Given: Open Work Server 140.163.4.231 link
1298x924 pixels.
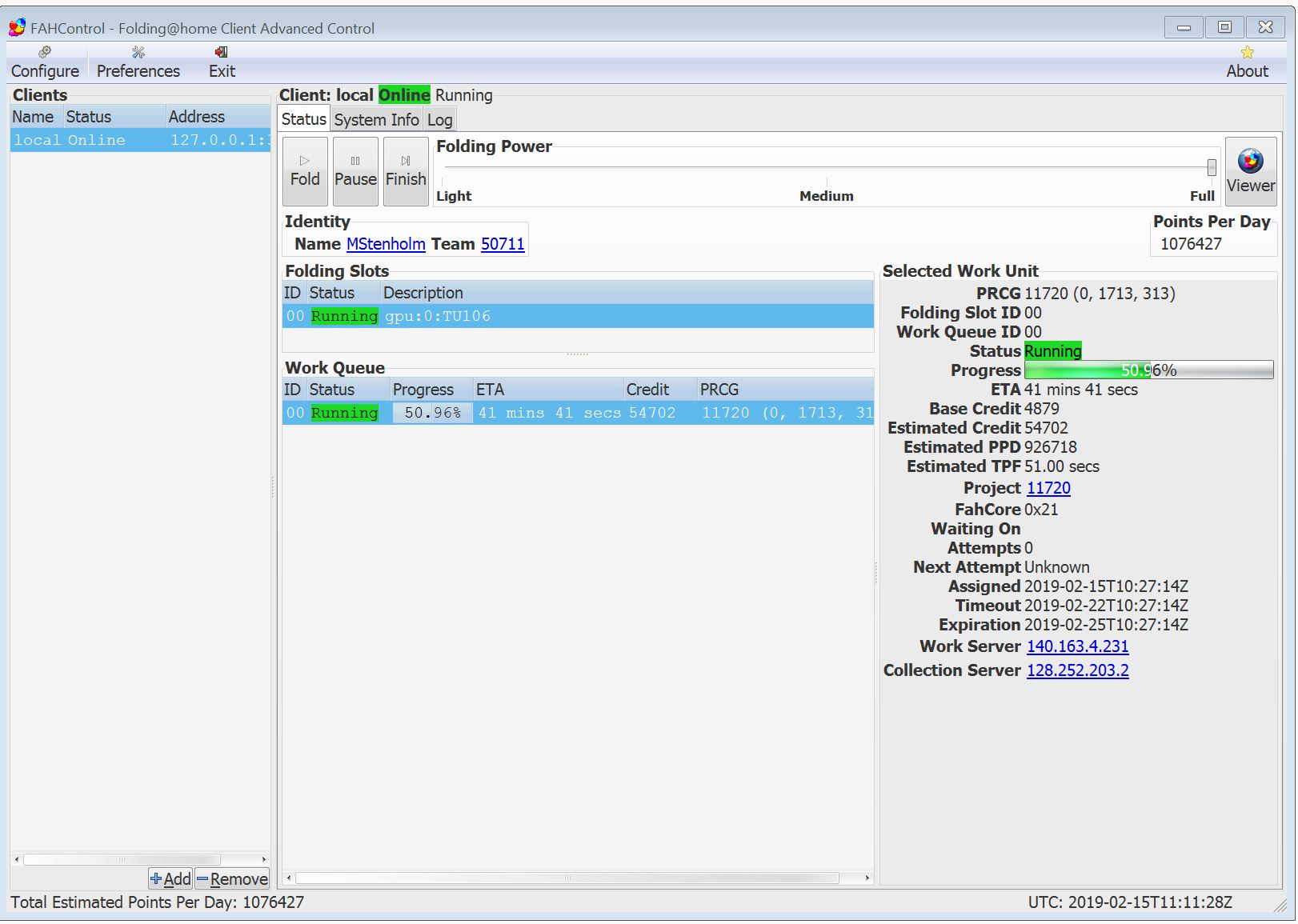Looking at the screenshot, I should click(x=1077, y=646).
